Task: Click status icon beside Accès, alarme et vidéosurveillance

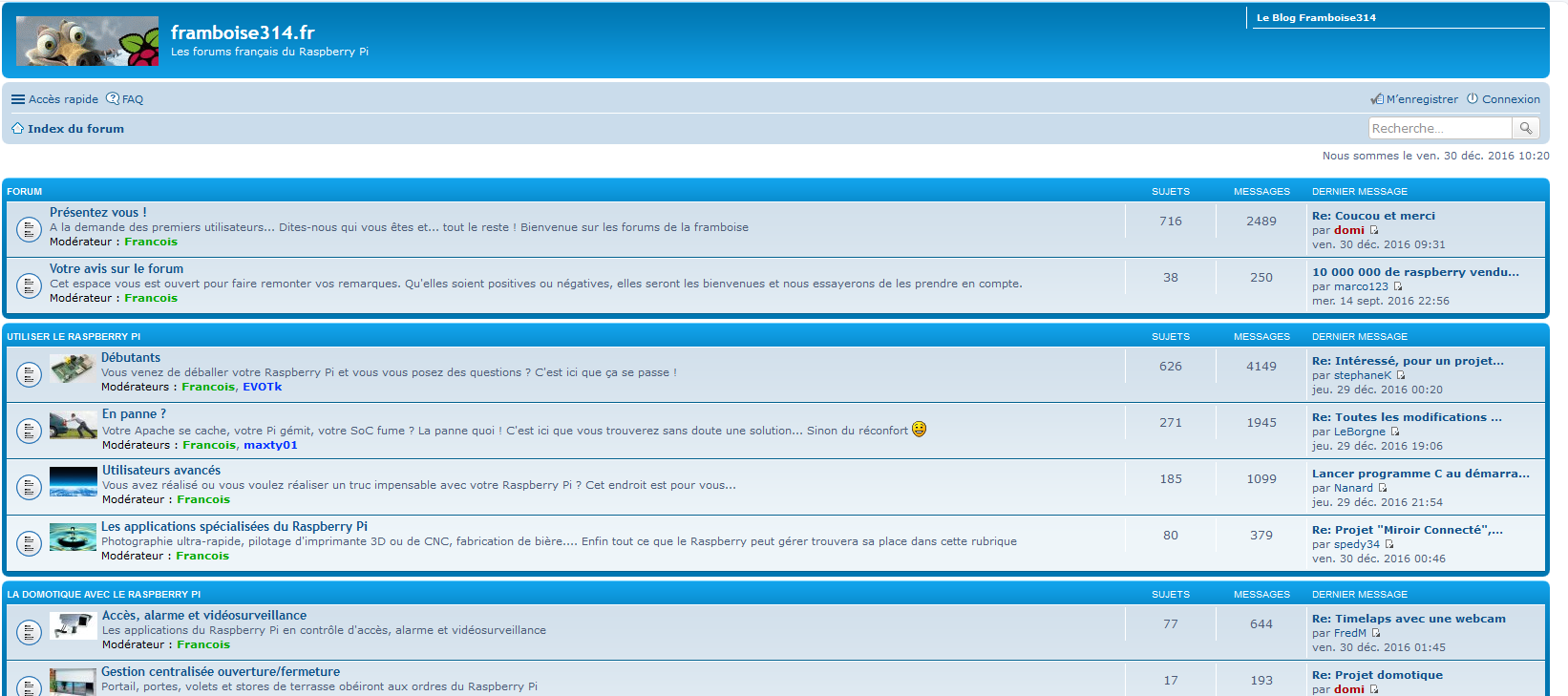Action: (29, 632)
